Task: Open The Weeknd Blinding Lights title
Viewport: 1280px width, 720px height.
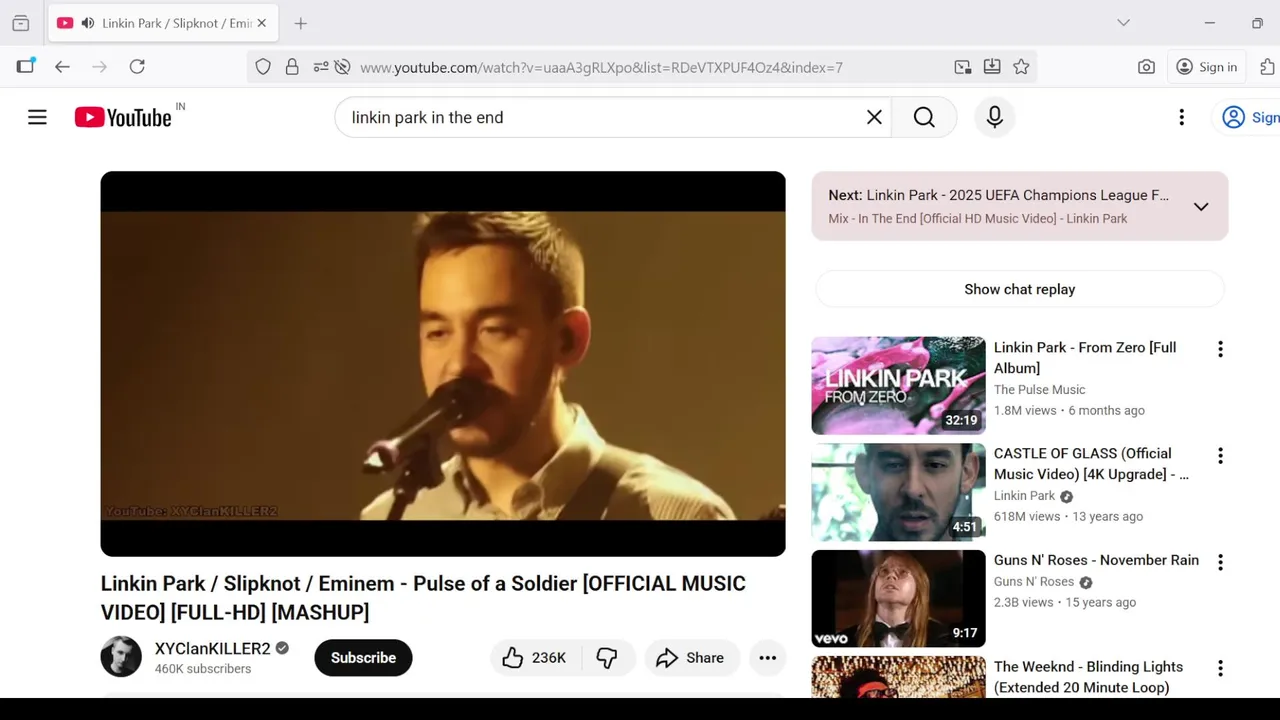Action: tap(1088, 677)
